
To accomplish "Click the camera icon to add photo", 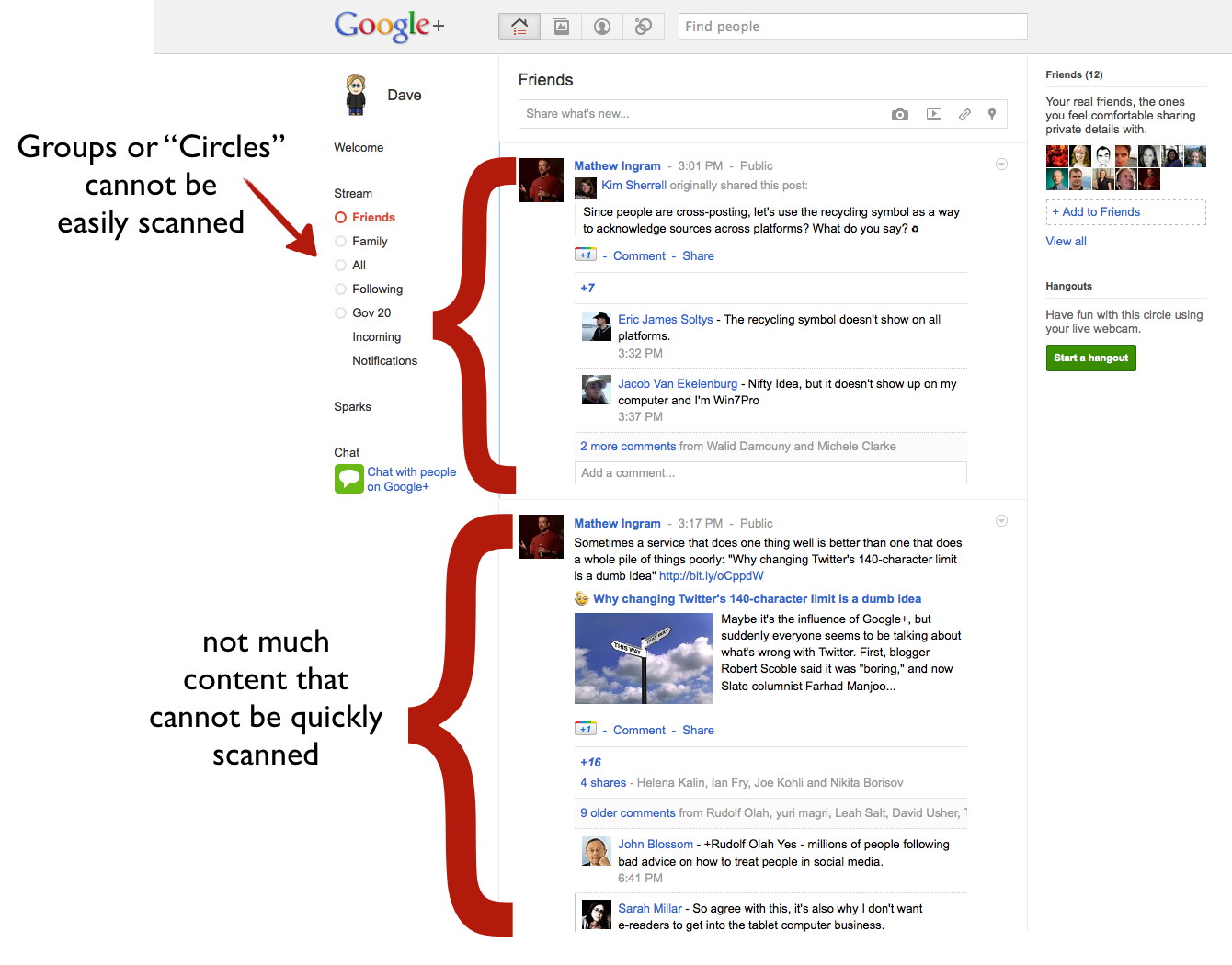I will pos(900,114).
